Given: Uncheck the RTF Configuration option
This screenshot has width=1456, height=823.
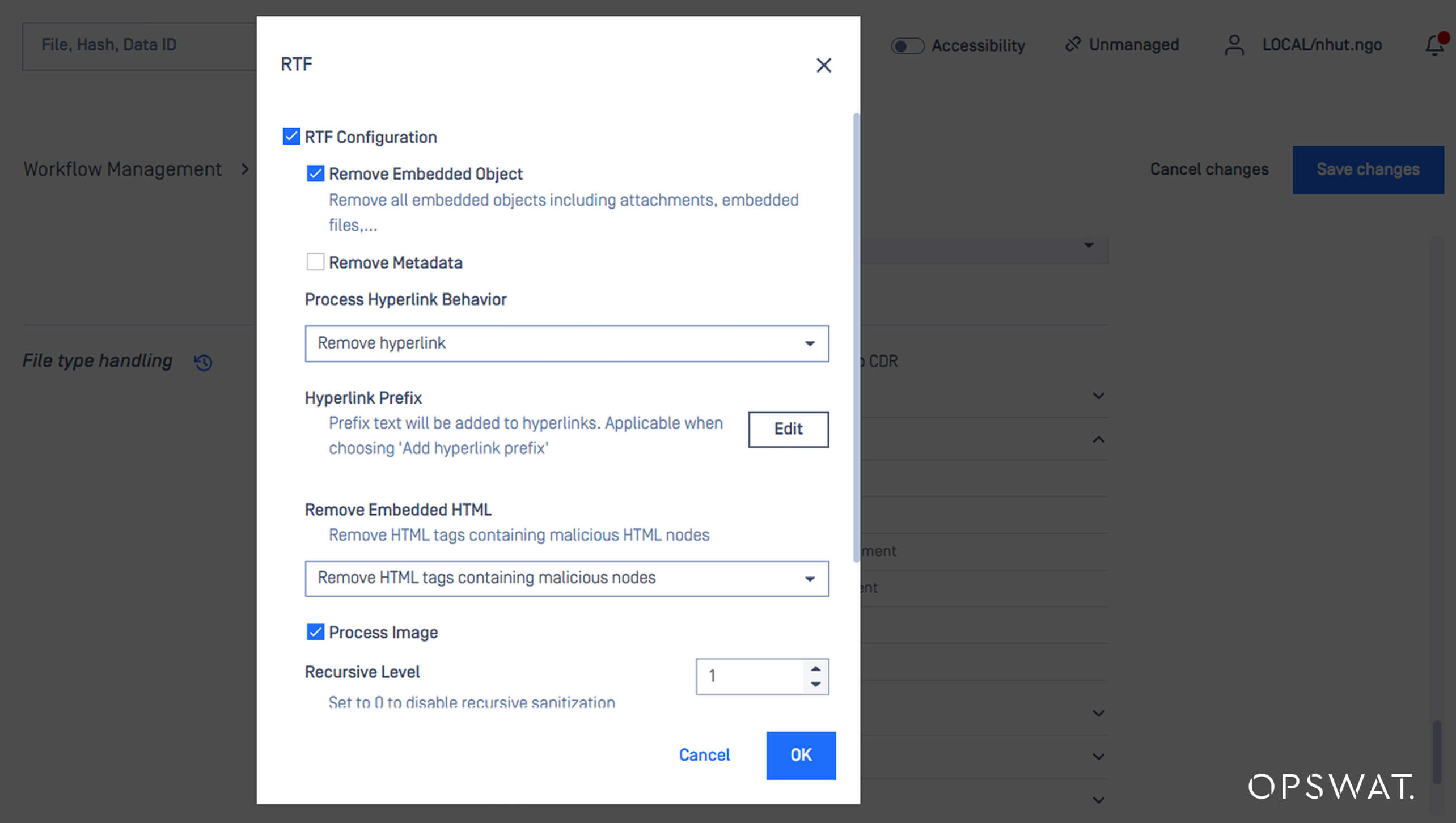Looking at the screenshot, I should click(290, 136).
